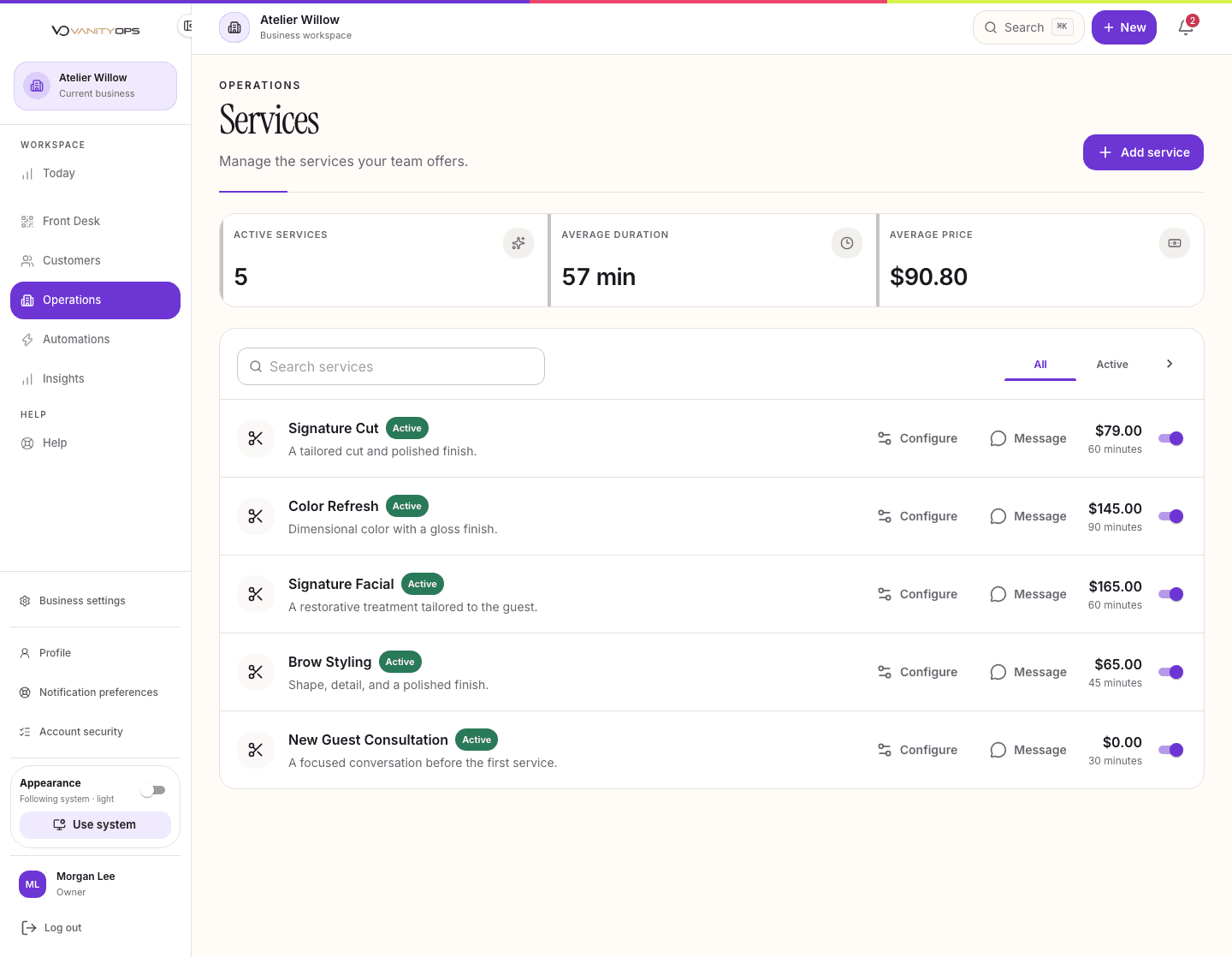Click the Atelier Willow workspace building icon in header
This screenshot has width=1232, height=957.
point(234,27)
